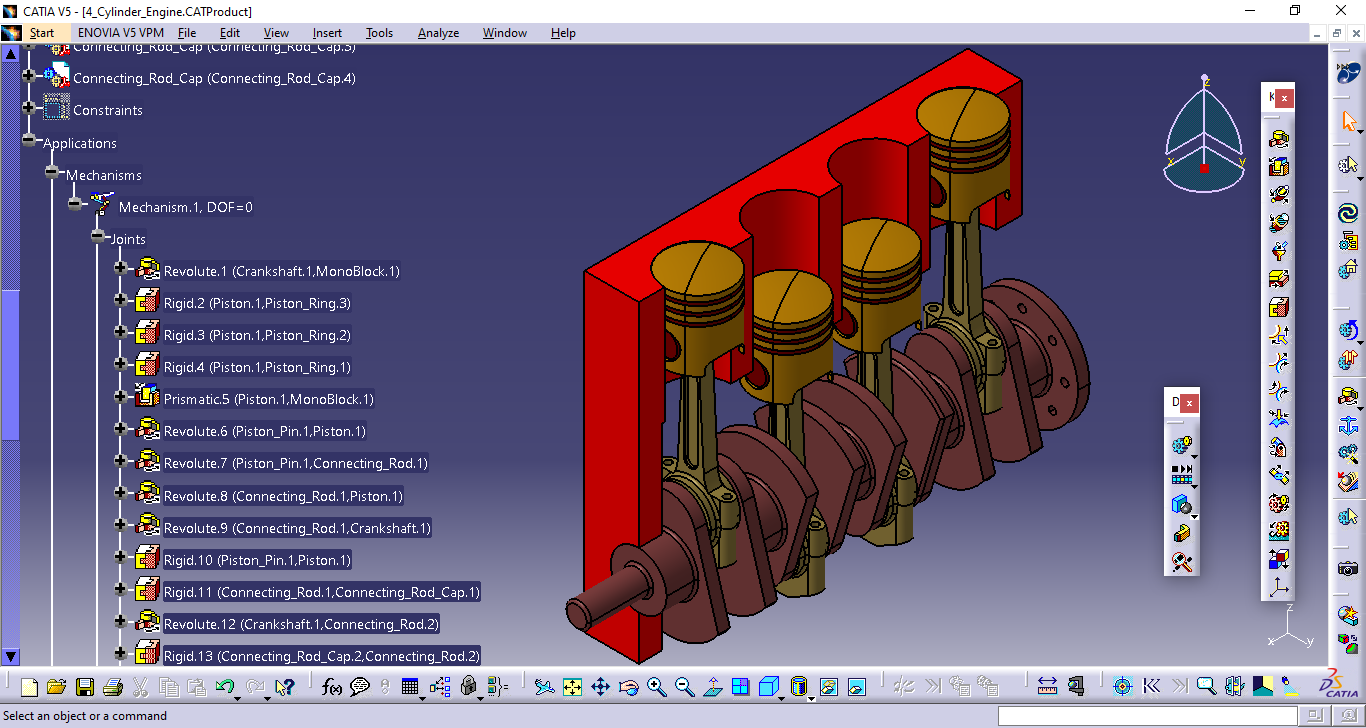
Task: Close the floating D simulation toolbar
Action: tap(1189, 402)
